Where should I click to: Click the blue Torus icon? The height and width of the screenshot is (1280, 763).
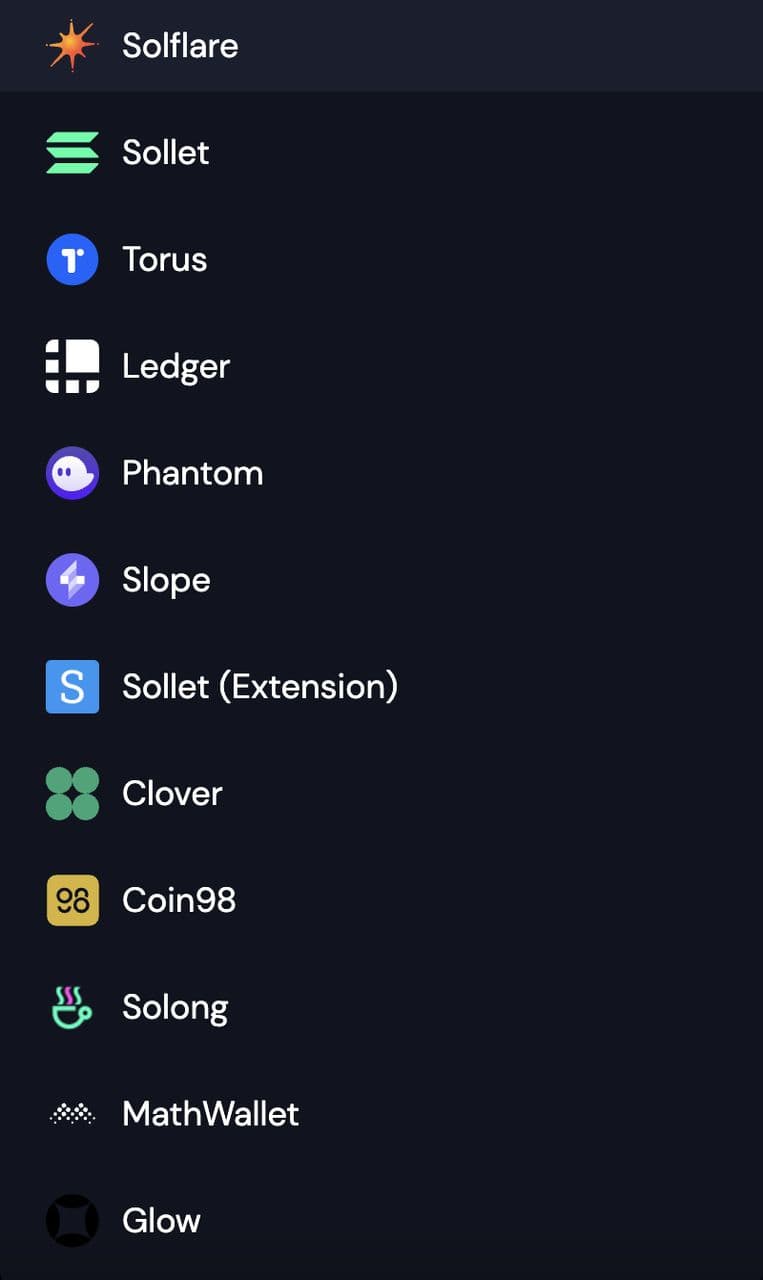click(x=72, y=260)
